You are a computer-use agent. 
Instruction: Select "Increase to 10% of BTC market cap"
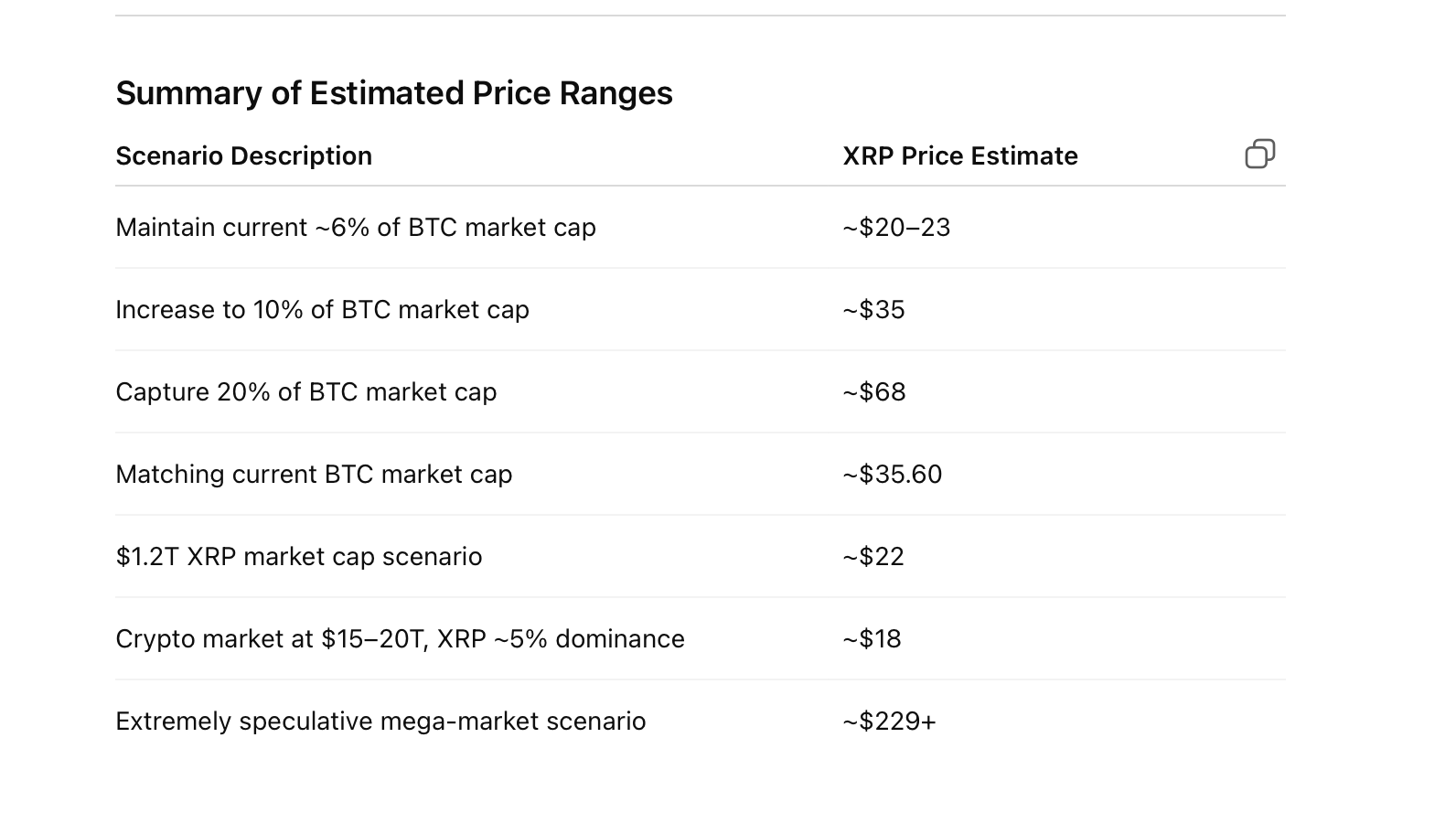(322, 310)
